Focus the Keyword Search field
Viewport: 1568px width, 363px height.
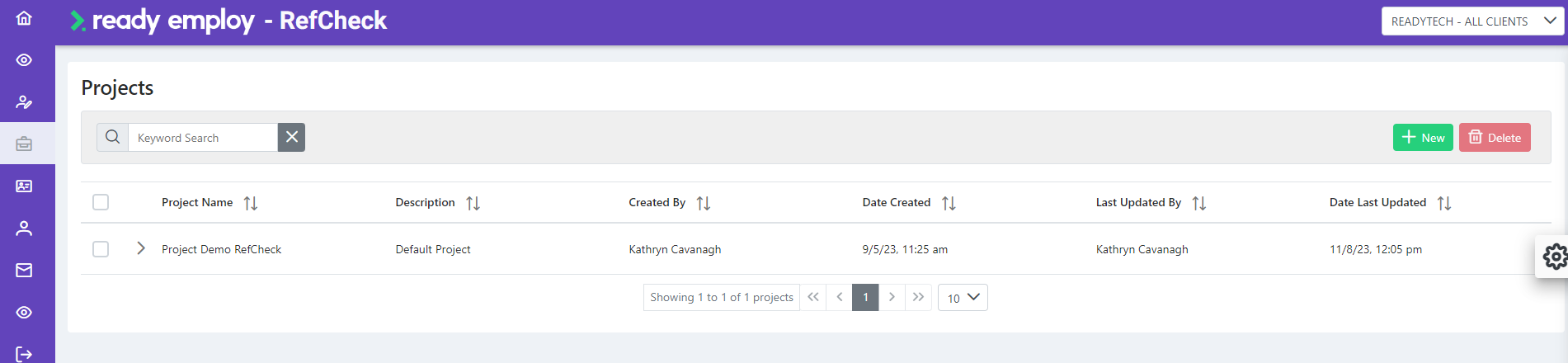tap(203, 138)
